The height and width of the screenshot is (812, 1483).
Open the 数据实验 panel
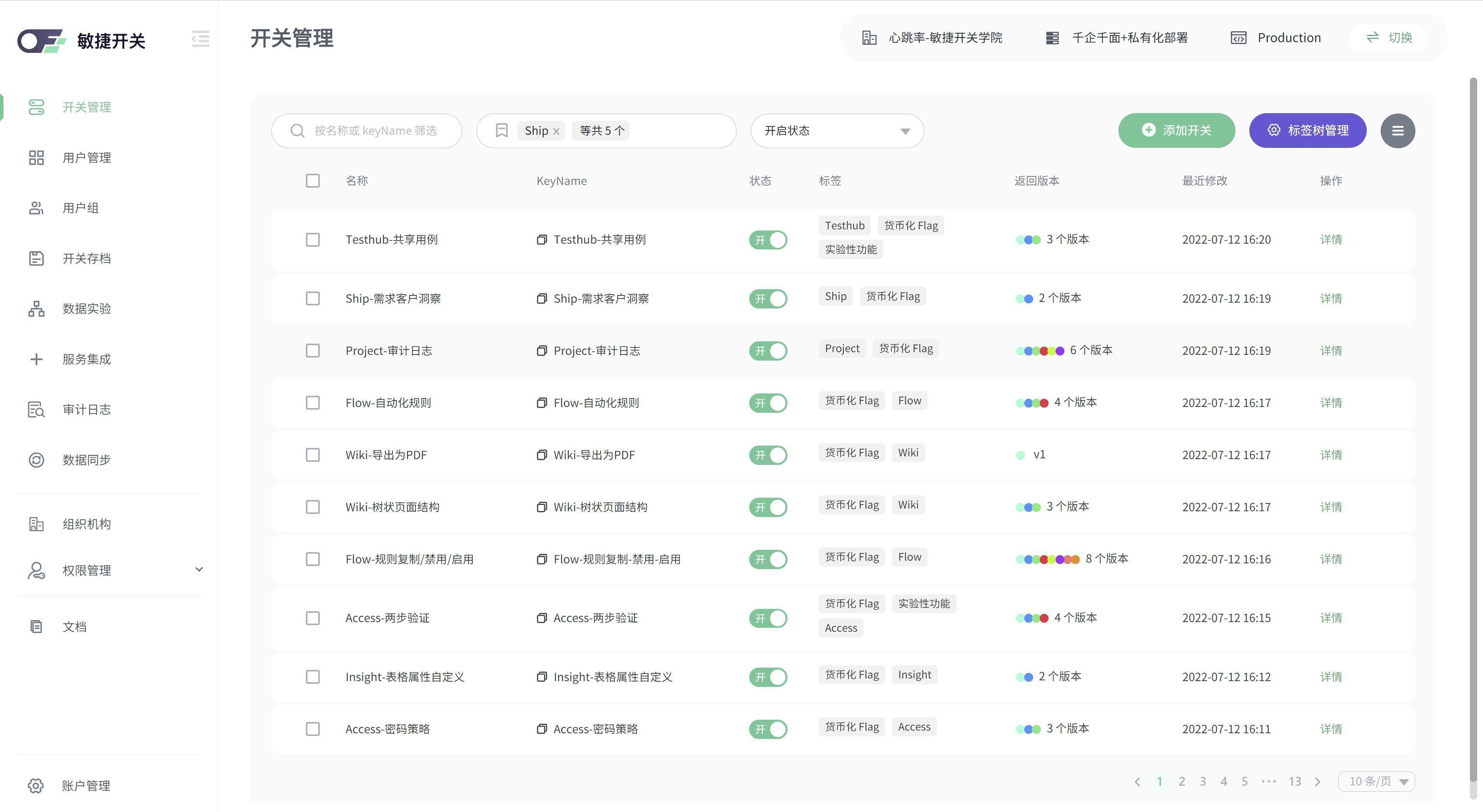pyautogui.click(x=87, y=309)
